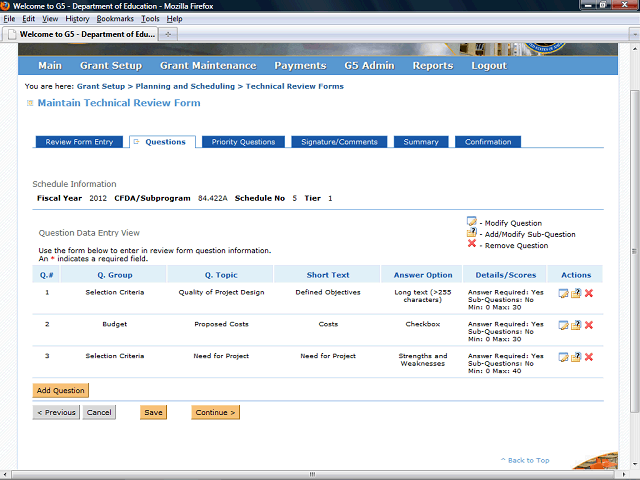
Task: Open the View menu
Action: click(50, 19)
